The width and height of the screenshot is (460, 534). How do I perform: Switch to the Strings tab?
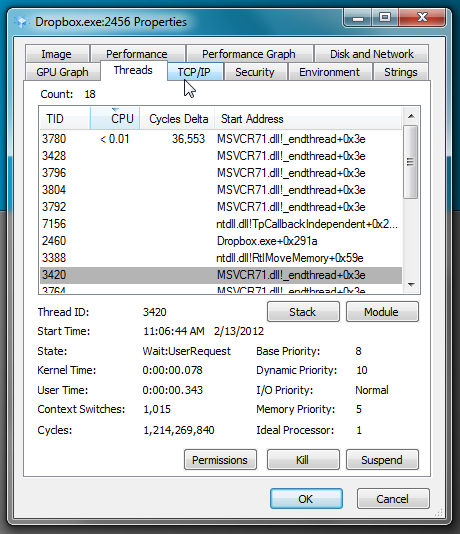401,72
